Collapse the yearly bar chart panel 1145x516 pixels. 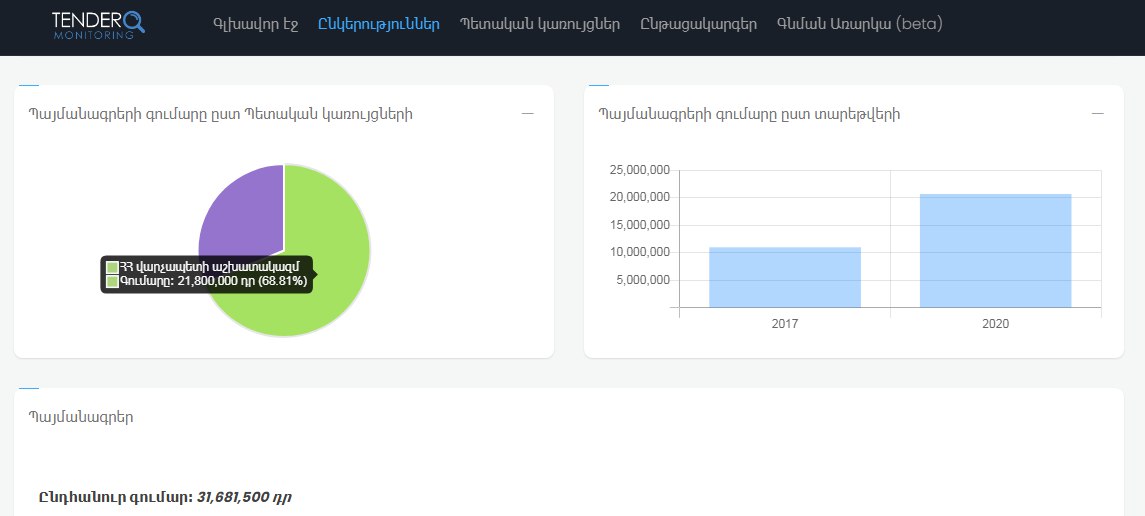pyautogui.click(x=1097, y=114)
